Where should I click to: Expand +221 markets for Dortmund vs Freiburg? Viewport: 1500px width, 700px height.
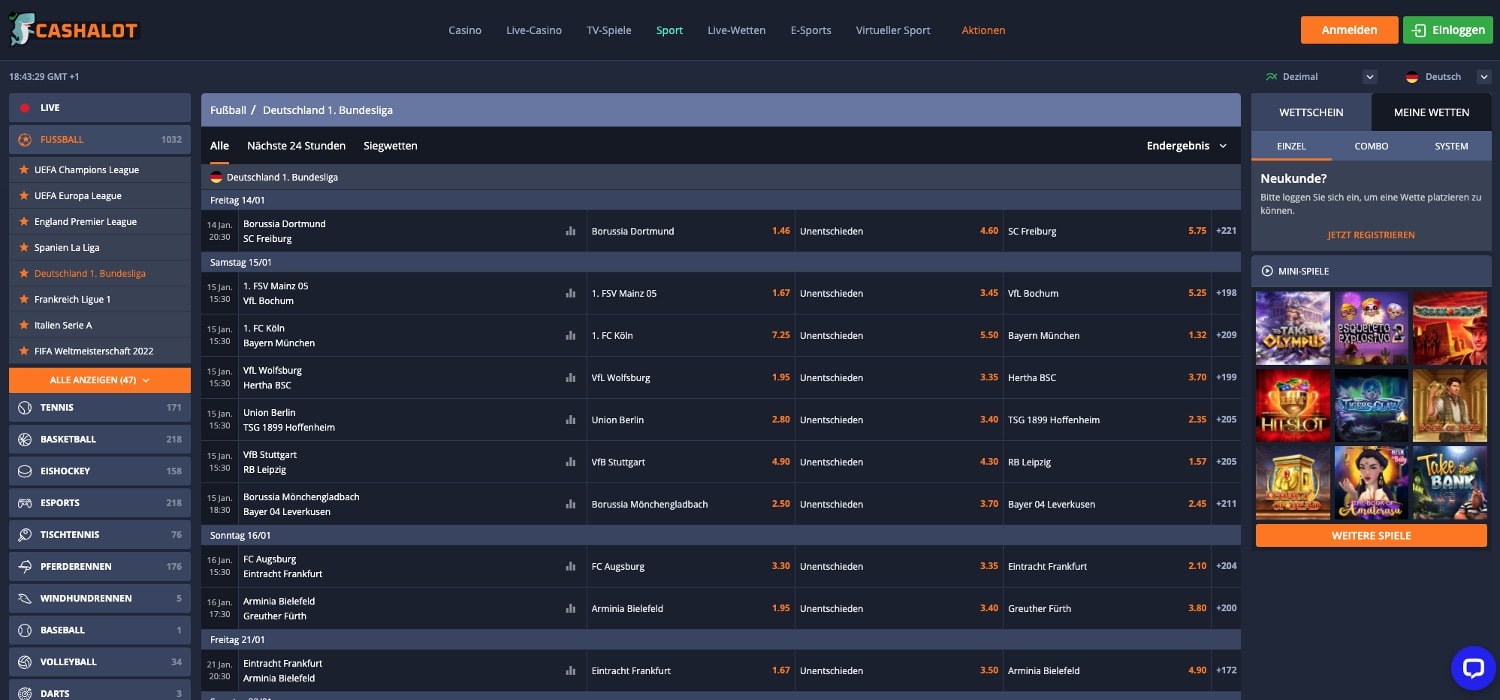pyautogui.click(x=1226, y=231)
